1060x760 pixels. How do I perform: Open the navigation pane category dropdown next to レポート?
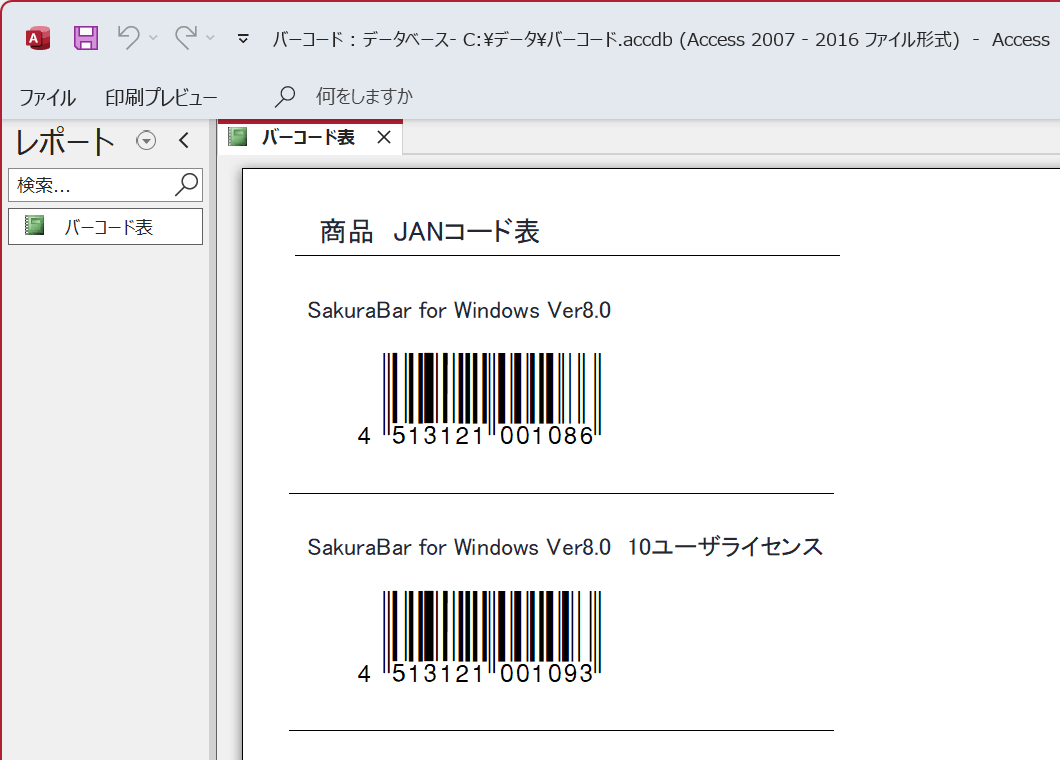146,141
